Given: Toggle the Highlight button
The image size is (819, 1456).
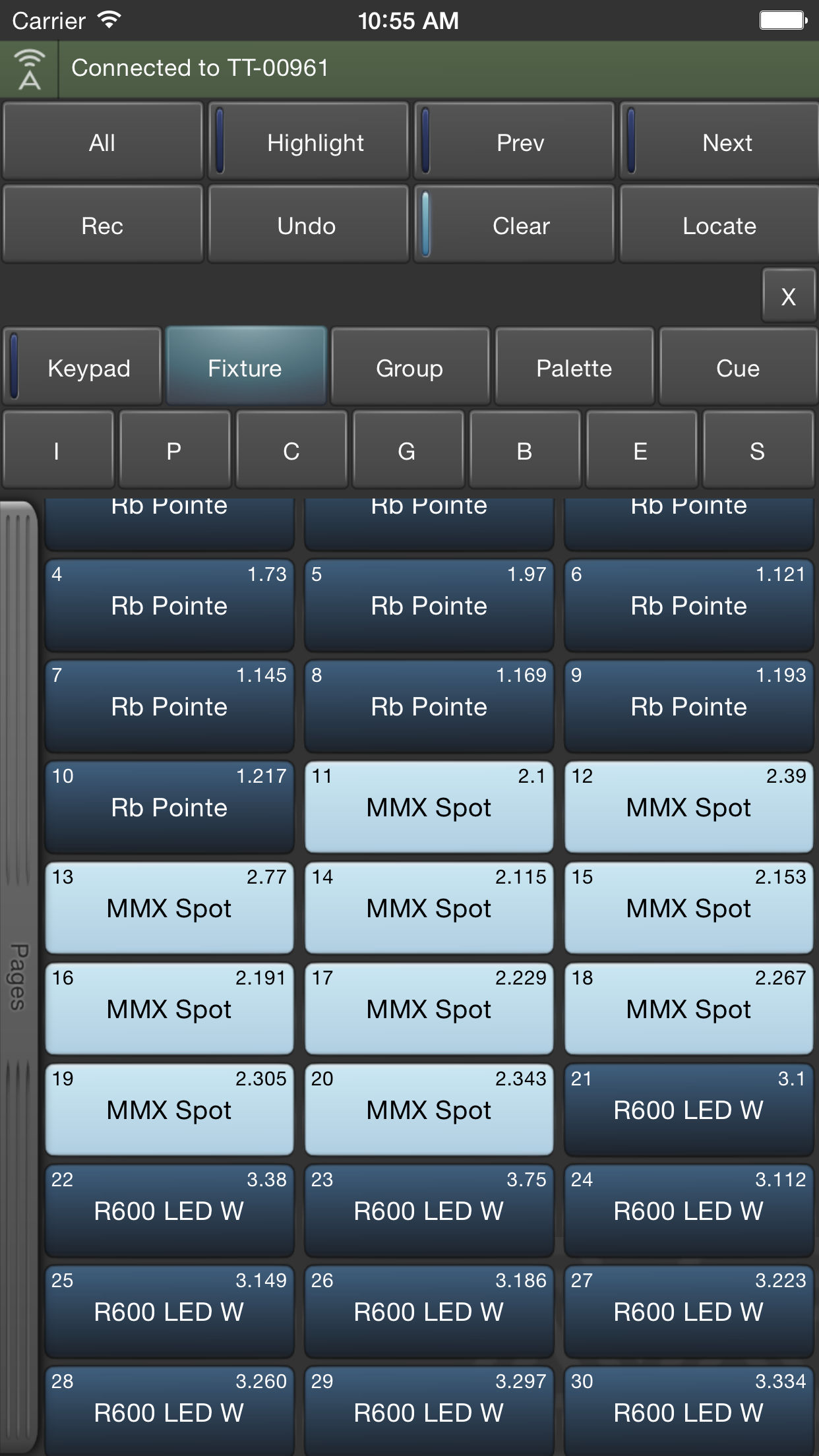Looking at the screenshot, I should (x=309, y=141).
